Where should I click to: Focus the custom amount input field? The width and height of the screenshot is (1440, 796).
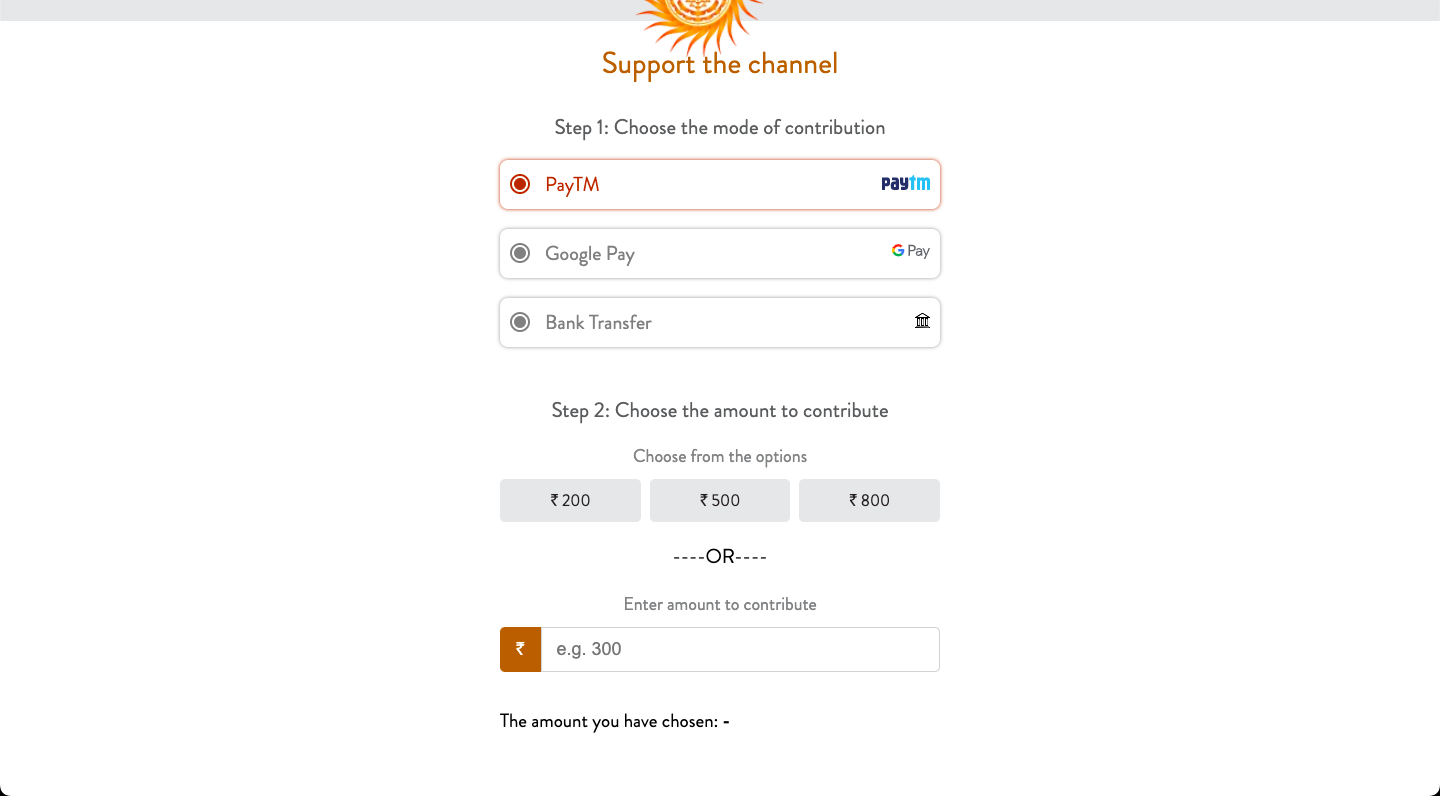point(740,650)
